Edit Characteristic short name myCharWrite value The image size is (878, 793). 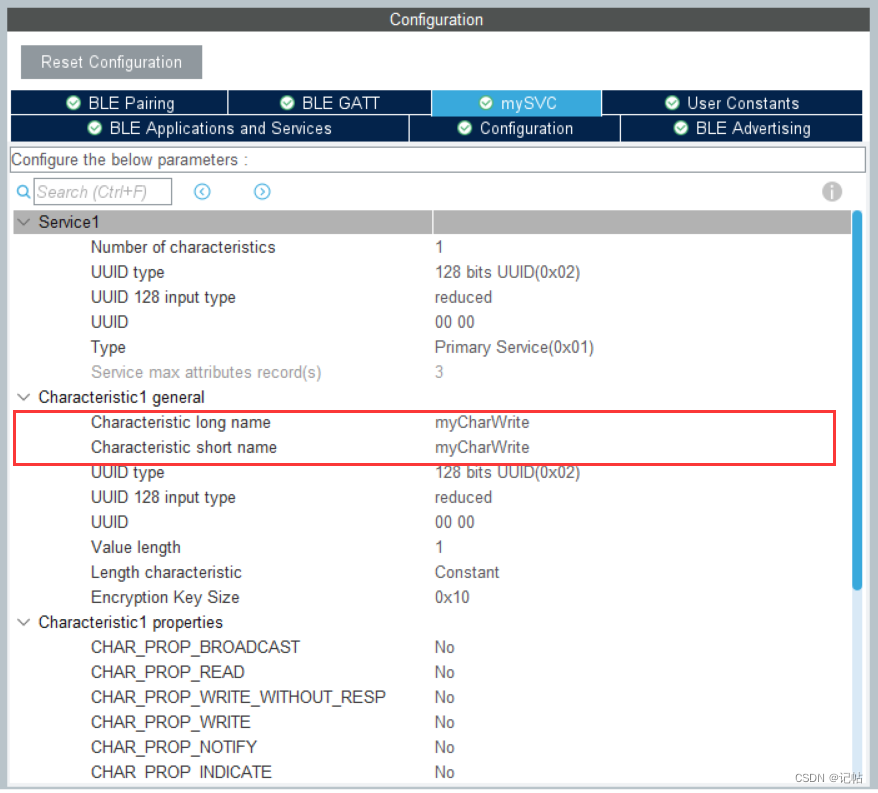(482, 448)
